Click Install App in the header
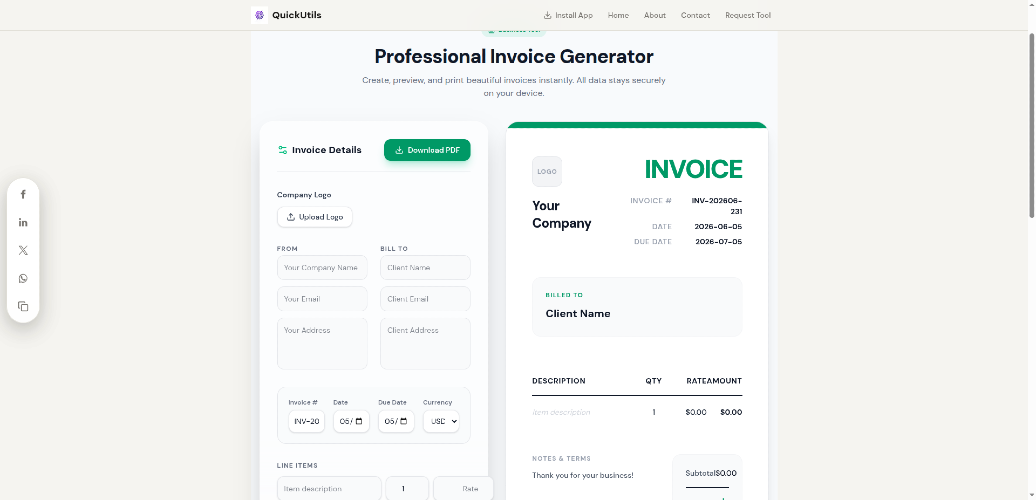The image size is (1036, 500). [x=568, y=15]
